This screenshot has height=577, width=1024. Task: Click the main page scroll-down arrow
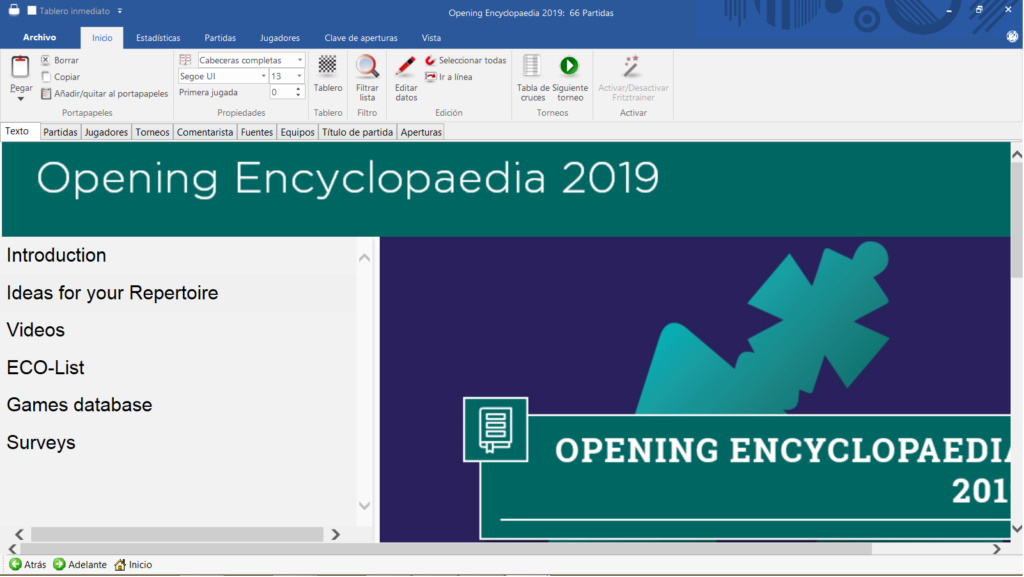(x=1017, y=529)
